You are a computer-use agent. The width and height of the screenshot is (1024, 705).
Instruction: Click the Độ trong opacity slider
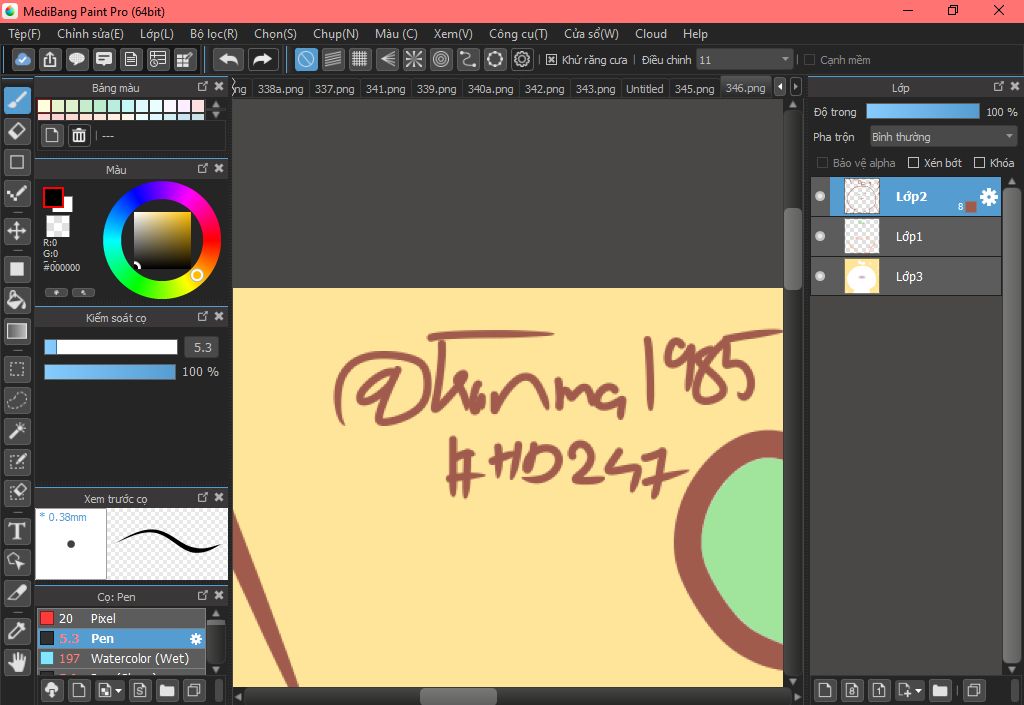coord(923,112)
